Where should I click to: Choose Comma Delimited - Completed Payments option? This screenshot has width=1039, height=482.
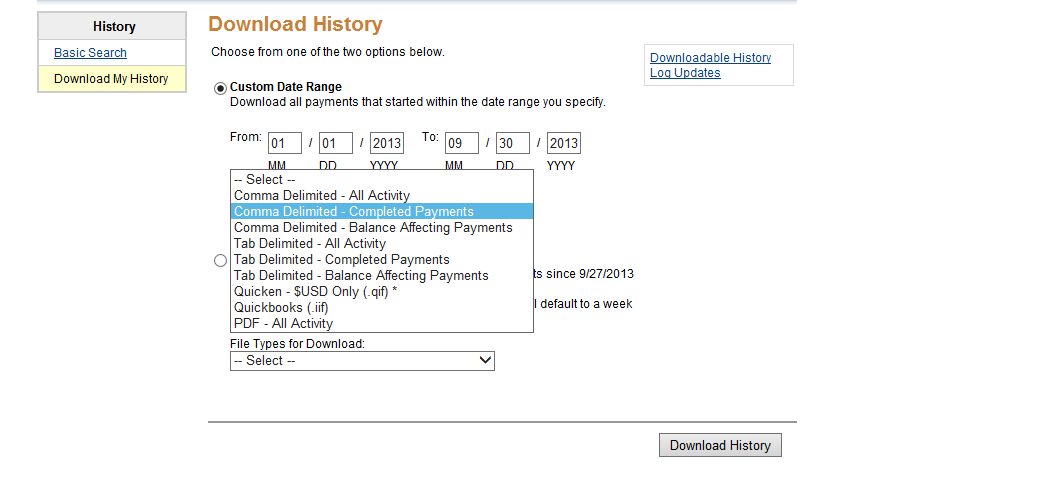point(382,211)
